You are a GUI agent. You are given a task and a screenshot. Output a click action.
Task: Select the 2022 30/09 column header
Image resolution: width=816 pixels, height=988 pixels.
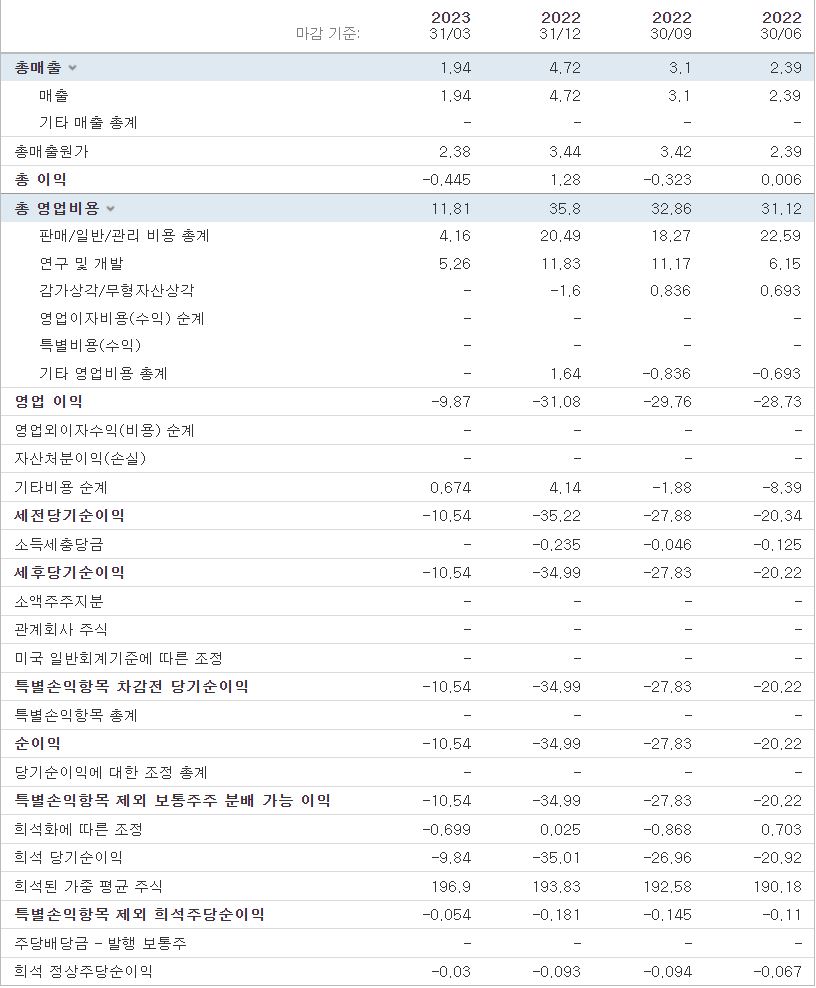(670, 25)
